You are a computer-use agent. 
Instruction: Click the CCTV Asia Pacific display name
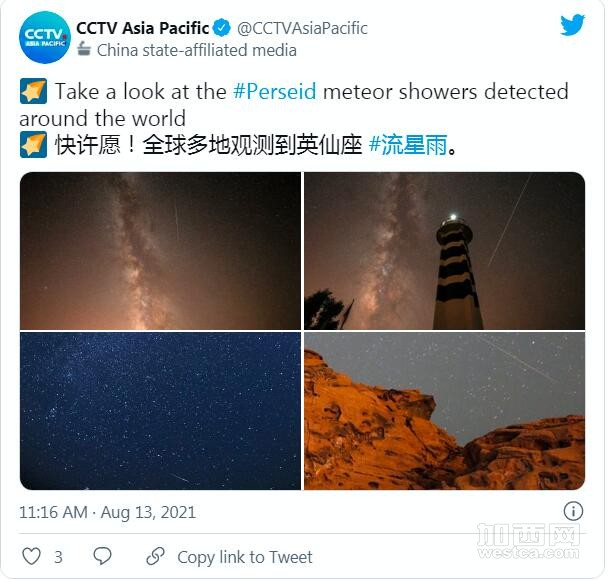pyautogui.click(x=143, y=28)
